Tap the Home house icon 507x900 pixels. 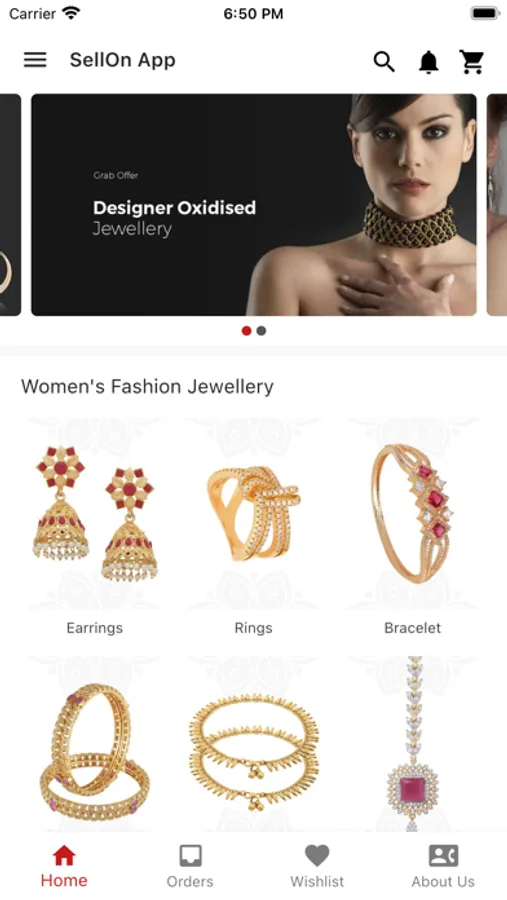(x=64, y=856)
